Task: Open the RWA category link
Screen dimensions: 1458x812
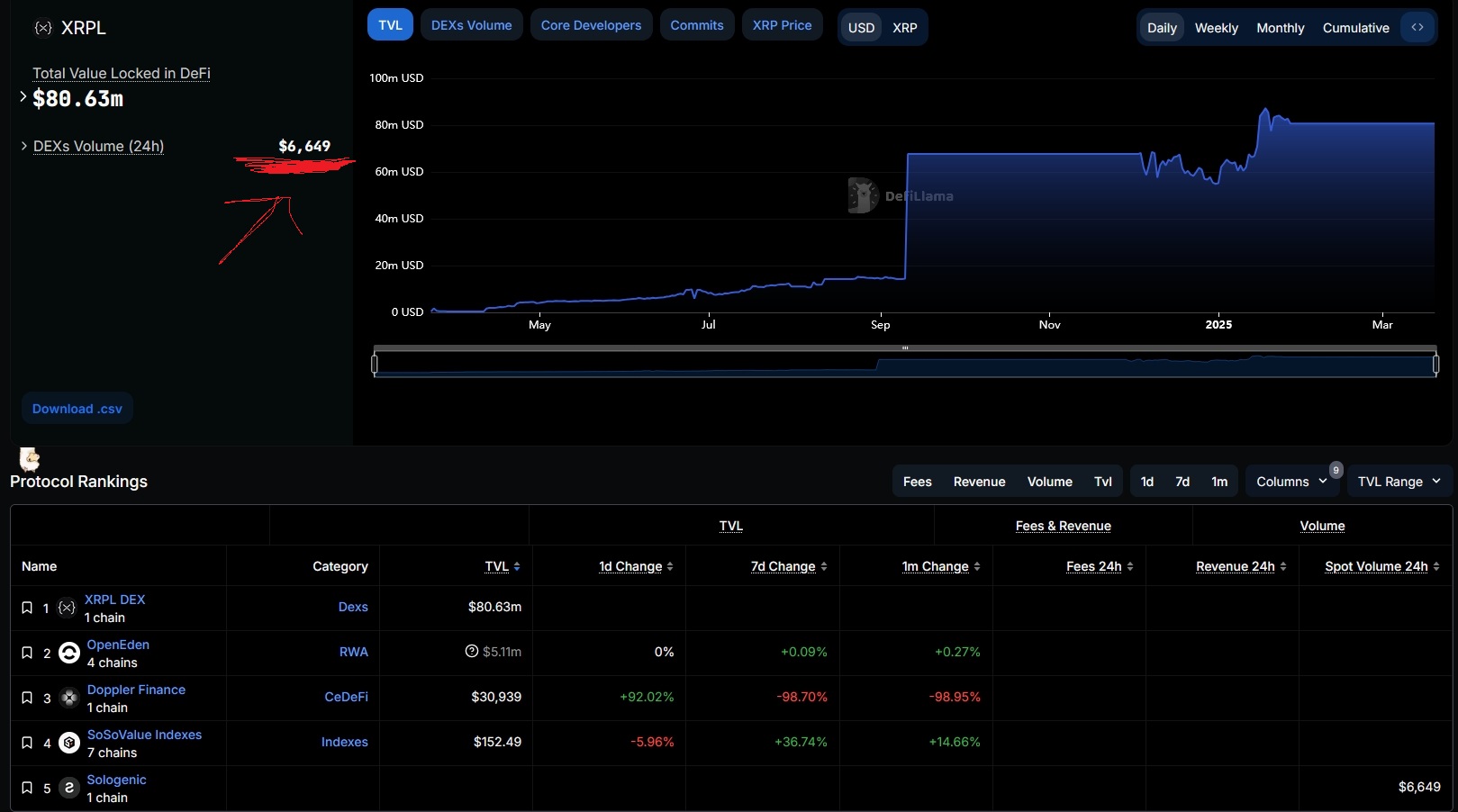Action: tap(354, 652)
